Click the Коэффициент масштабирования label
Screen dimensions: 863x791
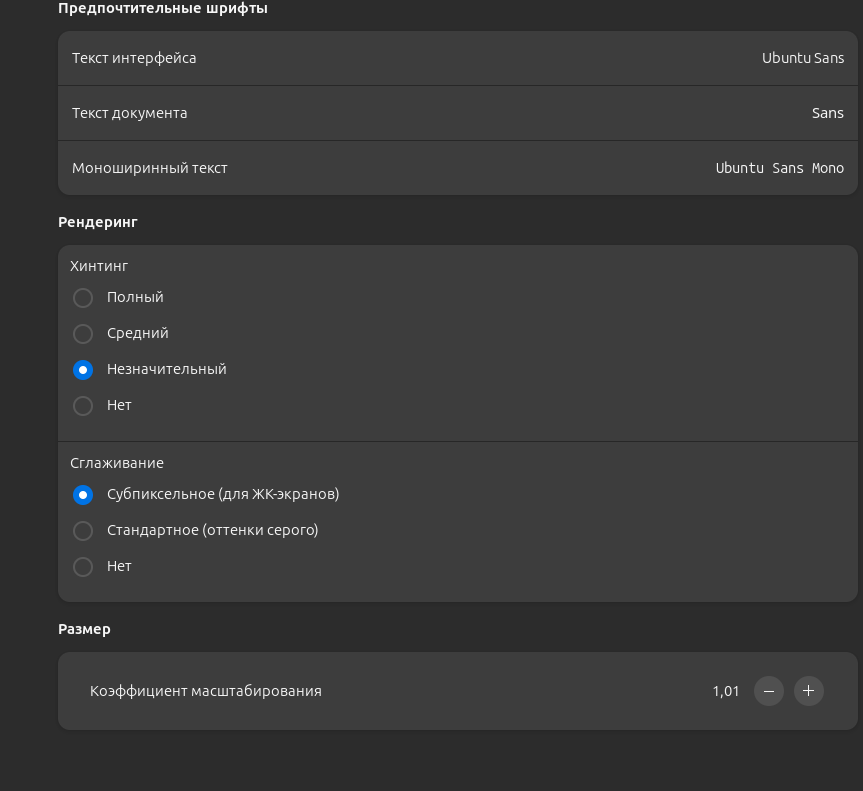pyautogui.click(x=206, y=691)
